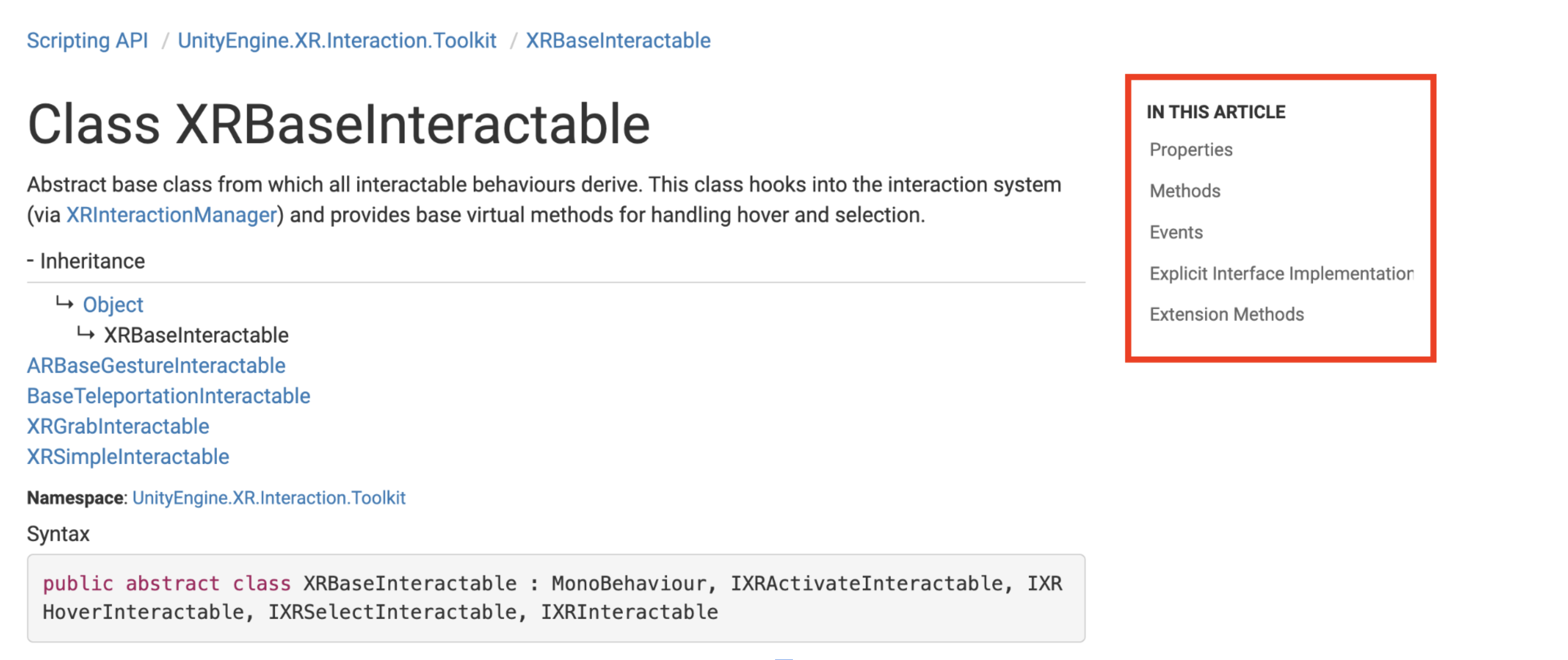Open the ARBaseGestureInteractable derived class

pyautogui.click(x=156, y=365)
